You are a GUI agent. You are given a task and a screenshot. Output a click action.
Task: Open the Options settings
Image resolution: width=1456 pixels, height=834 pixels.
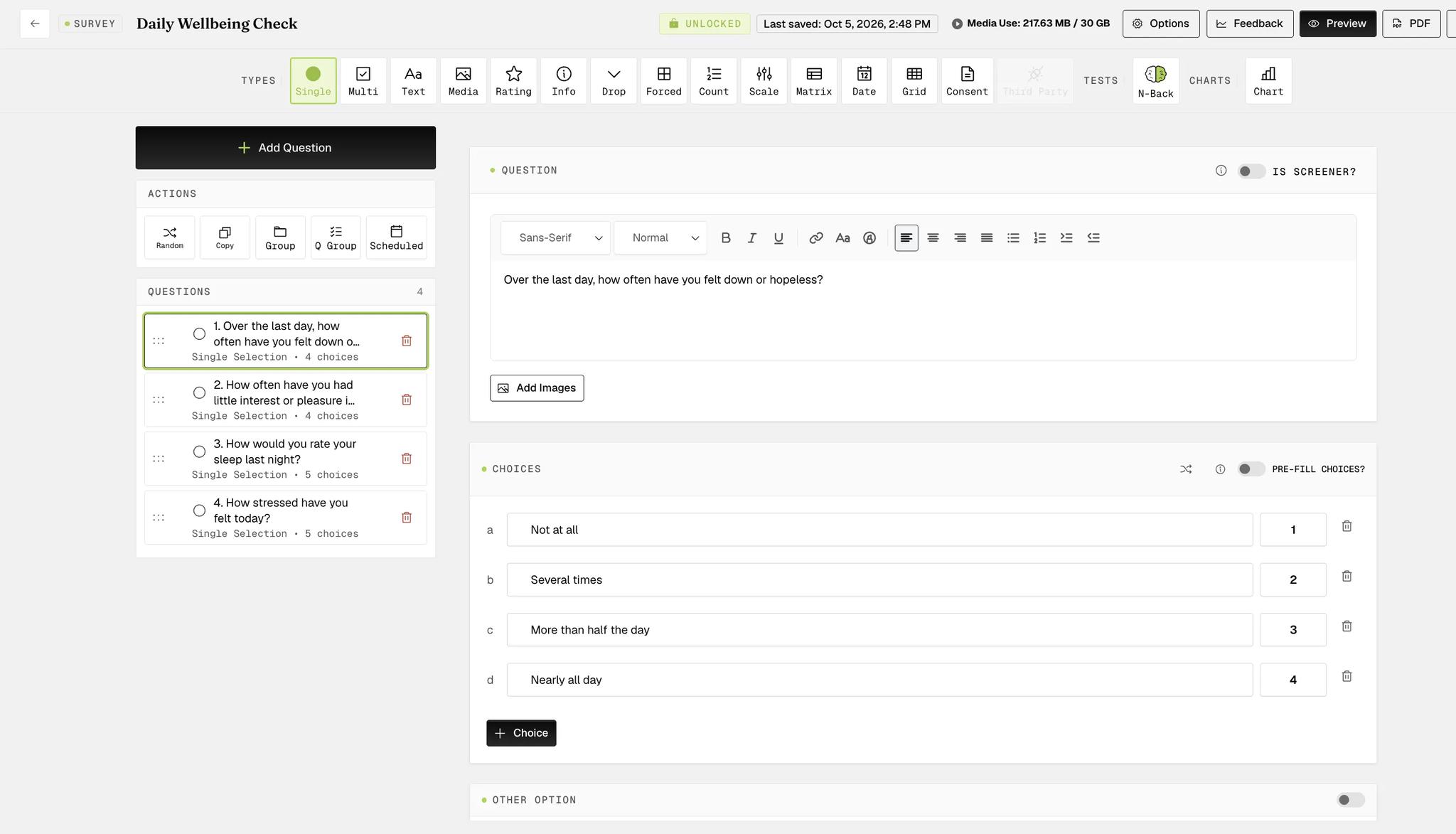pos(1161,23)
